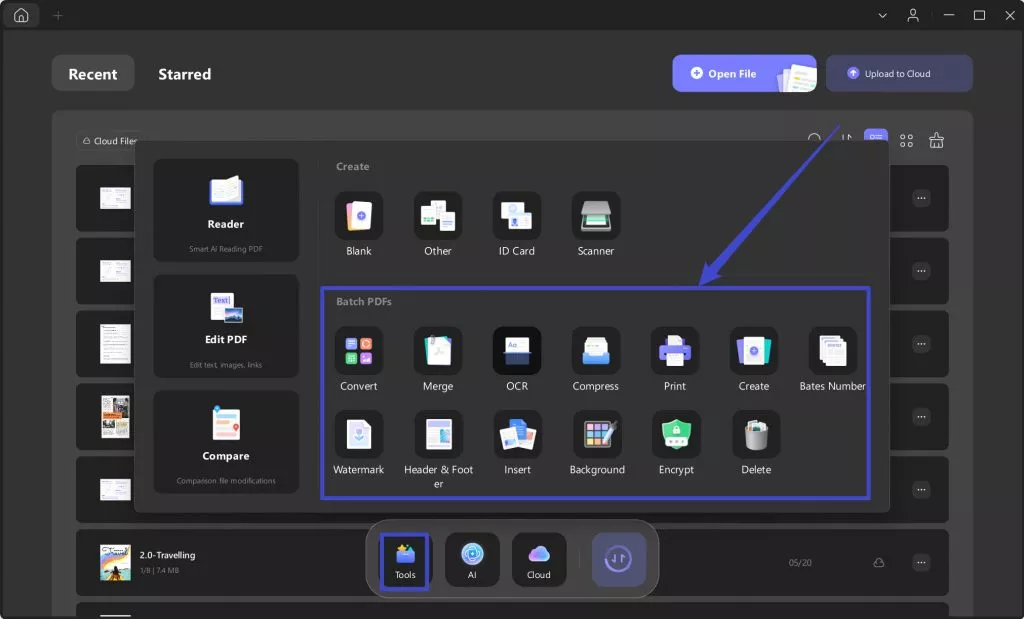Add a new tab with the plus icon
The width and height of the screenshot is (1024, 619).
(x=58, y=15)
